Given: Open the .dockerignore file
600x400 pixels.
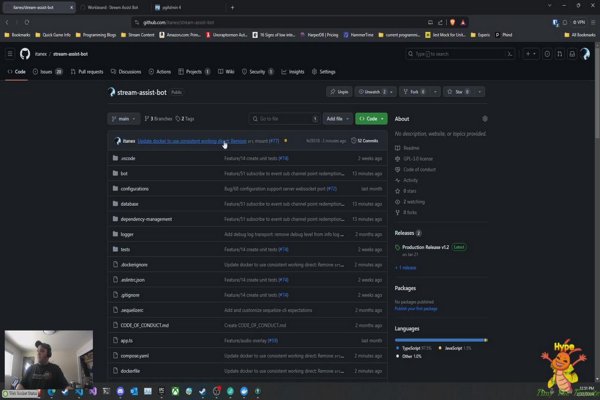Looking at the screenshot, I should (x=134, y=264).
